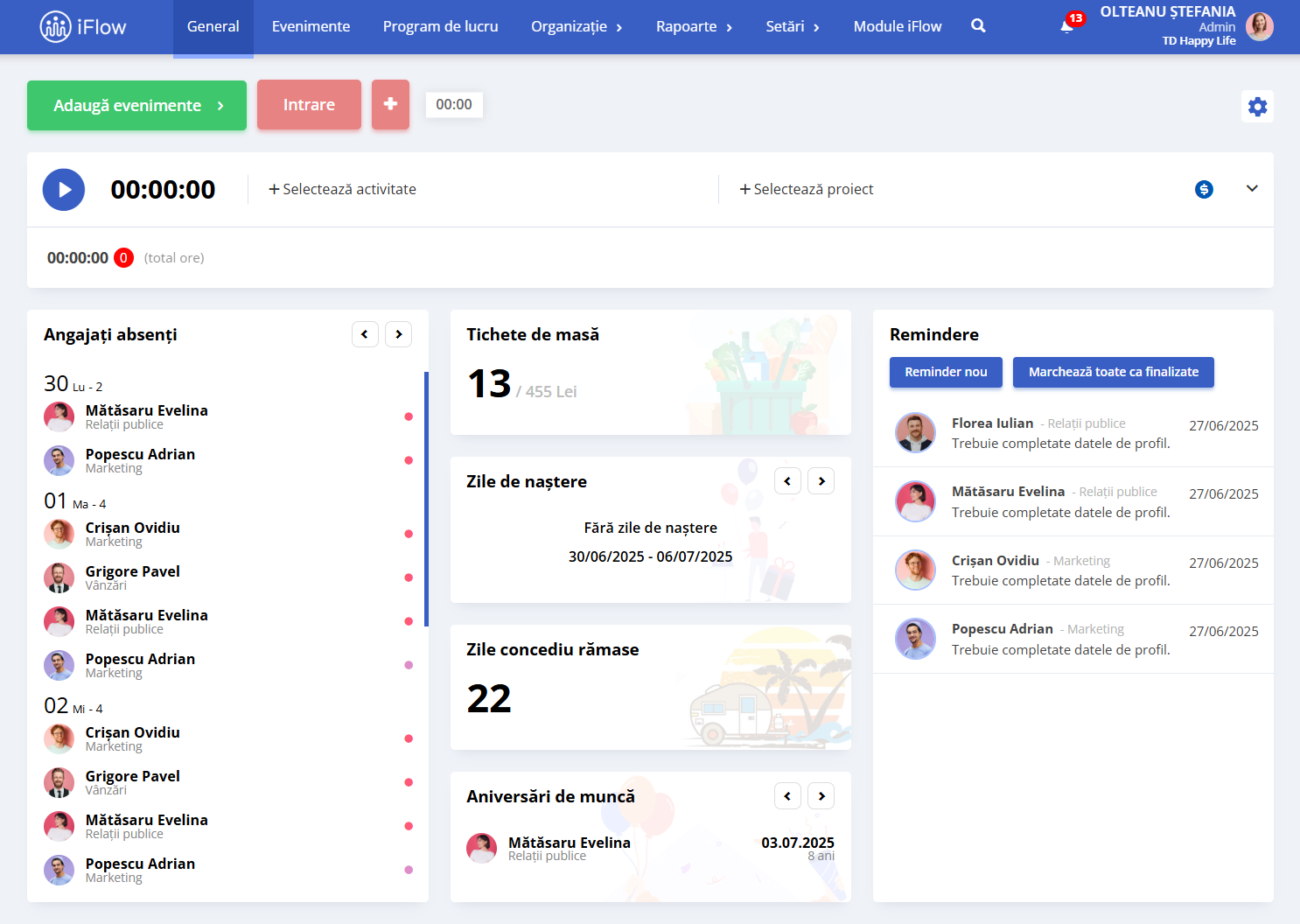Expand the timer panel chevron

pyautogui.click(x=1252, y=188)
